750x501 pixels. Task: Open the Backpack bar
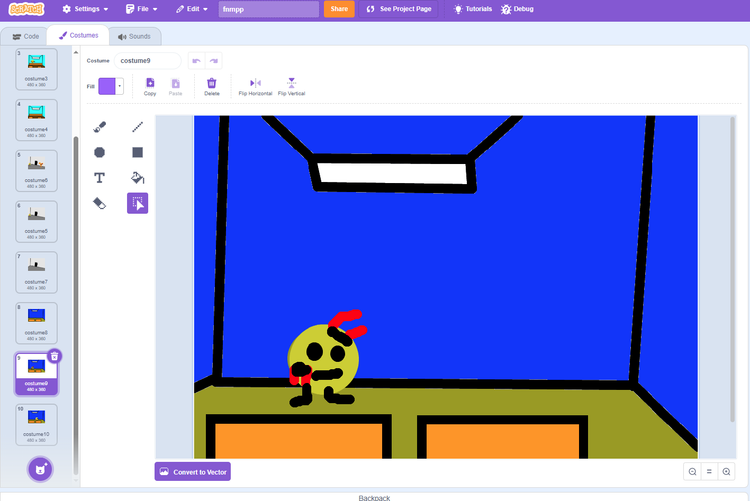point(375,497)
